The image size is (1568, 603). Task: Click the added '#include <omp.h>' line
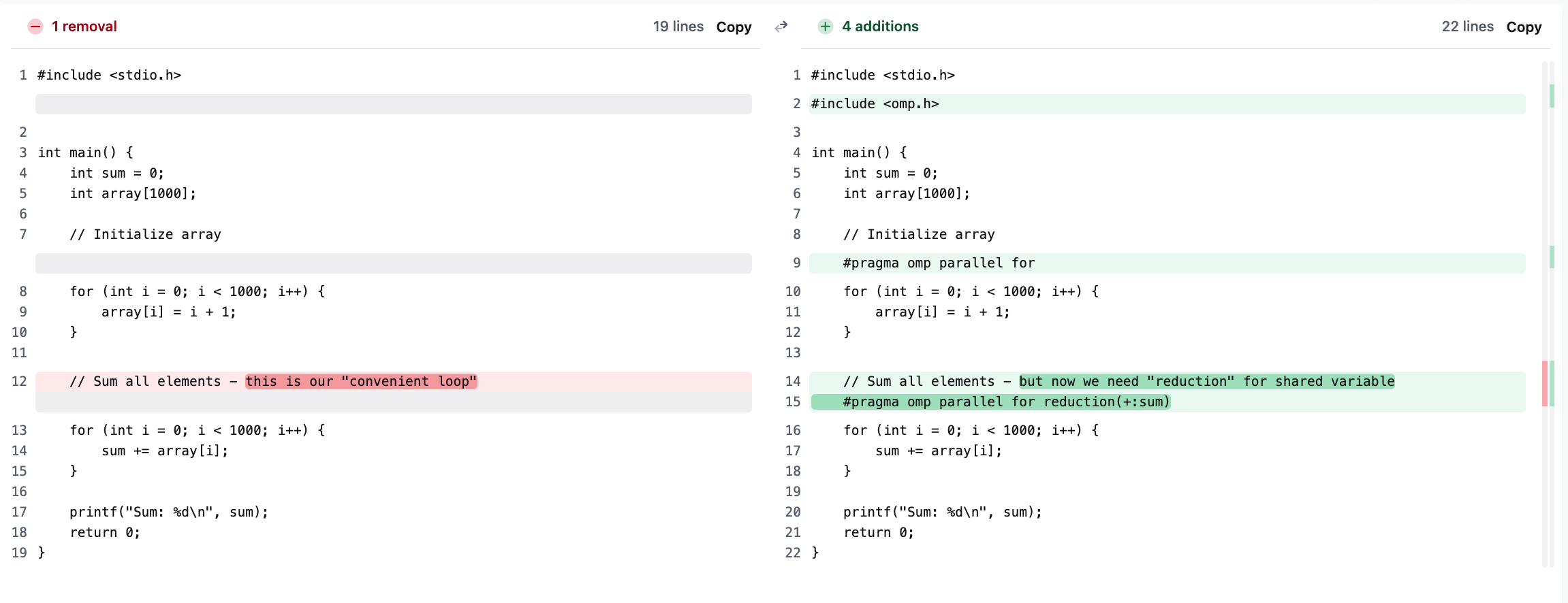[x=1167, y=104]
